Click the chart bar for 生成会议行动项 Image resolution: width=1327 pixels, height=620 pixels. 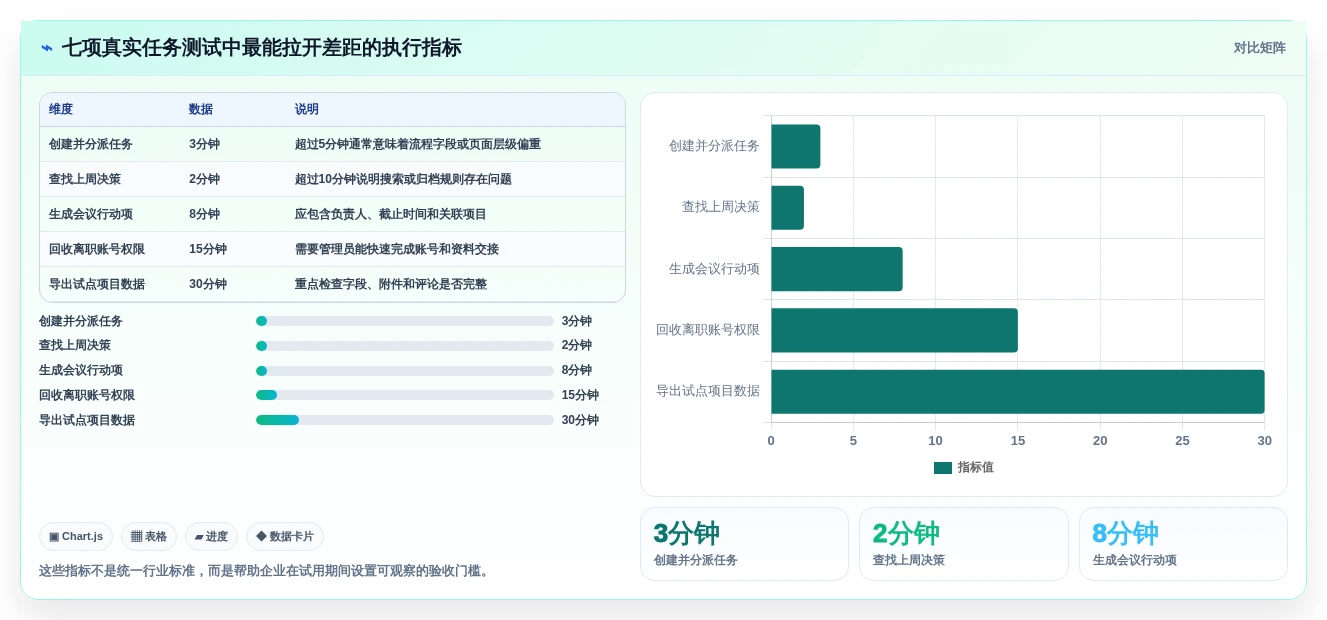click(x=837, y=269)
